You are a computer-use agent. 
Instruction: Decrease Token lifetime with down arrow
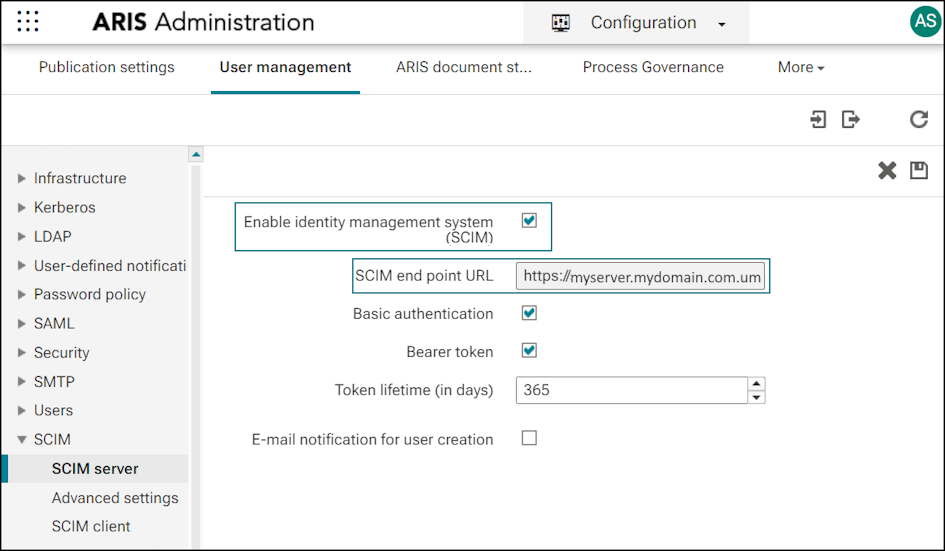point(756,397)
